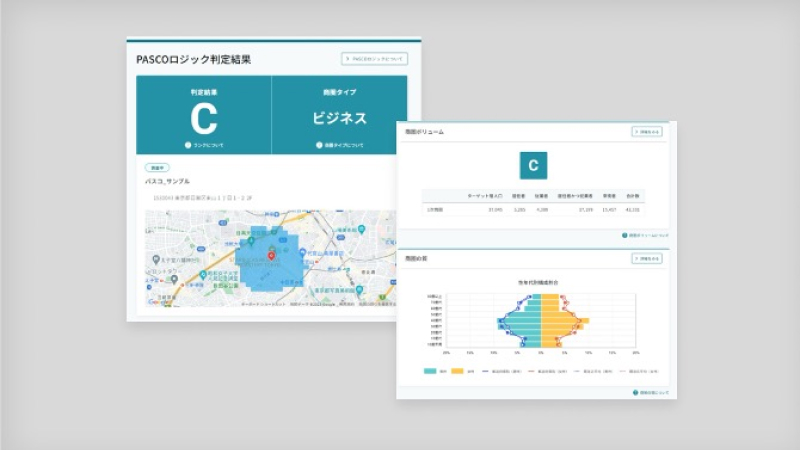Click the 1次商圏 table row label
This screenshot has height=450, width=800.
(x=435, y=210)
